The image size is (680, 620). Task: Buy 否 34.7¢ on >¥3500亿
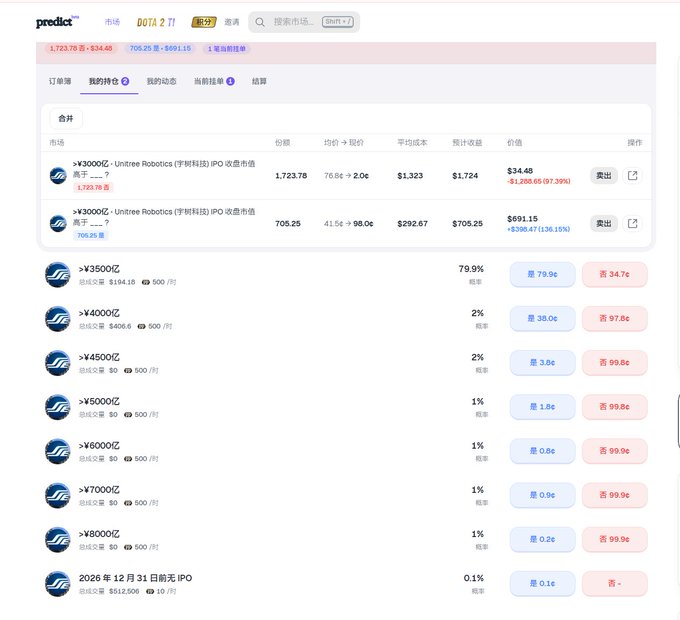(x=615, y=274)
